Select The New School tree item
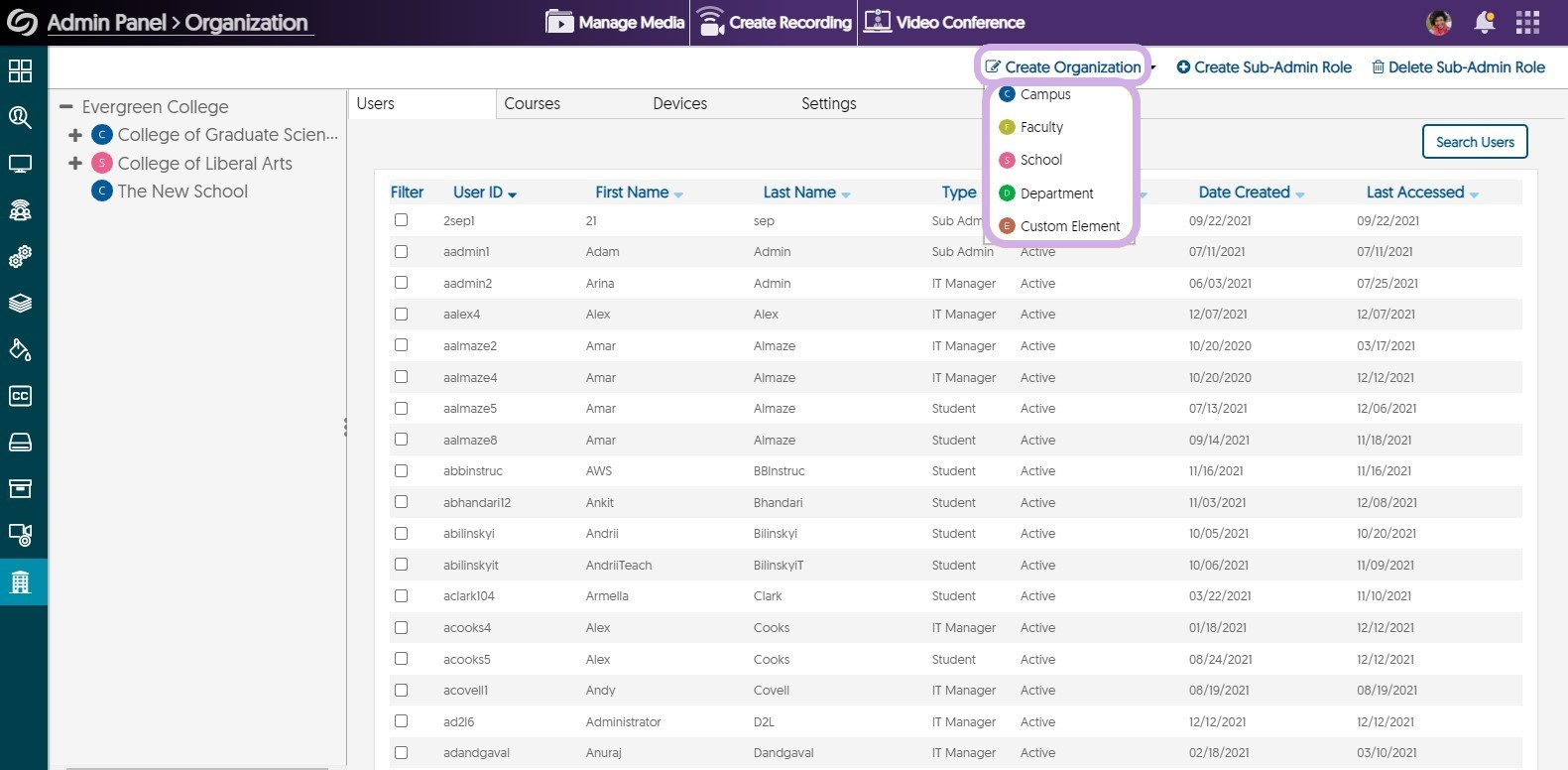Viewport: 1568px width, 770px height. coord(182,192)
